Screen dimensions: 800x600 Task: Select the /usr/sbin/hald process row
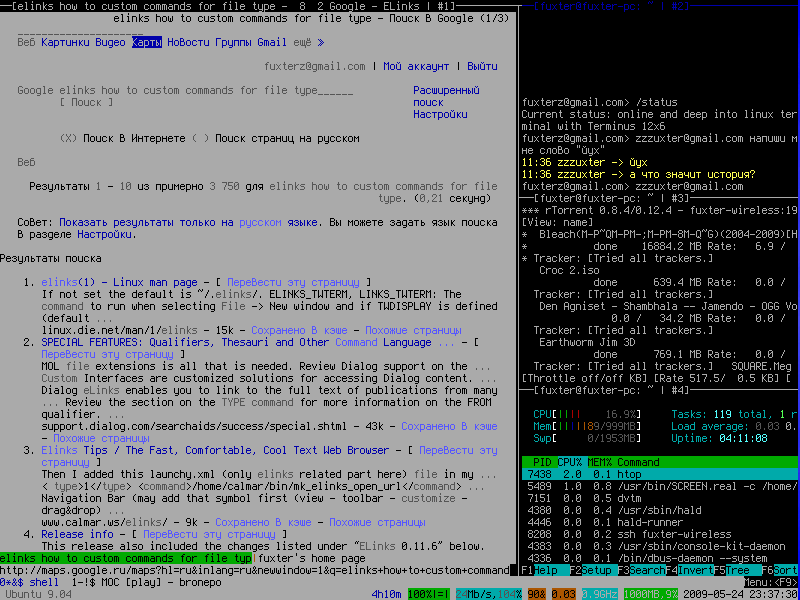pos(661,511)
